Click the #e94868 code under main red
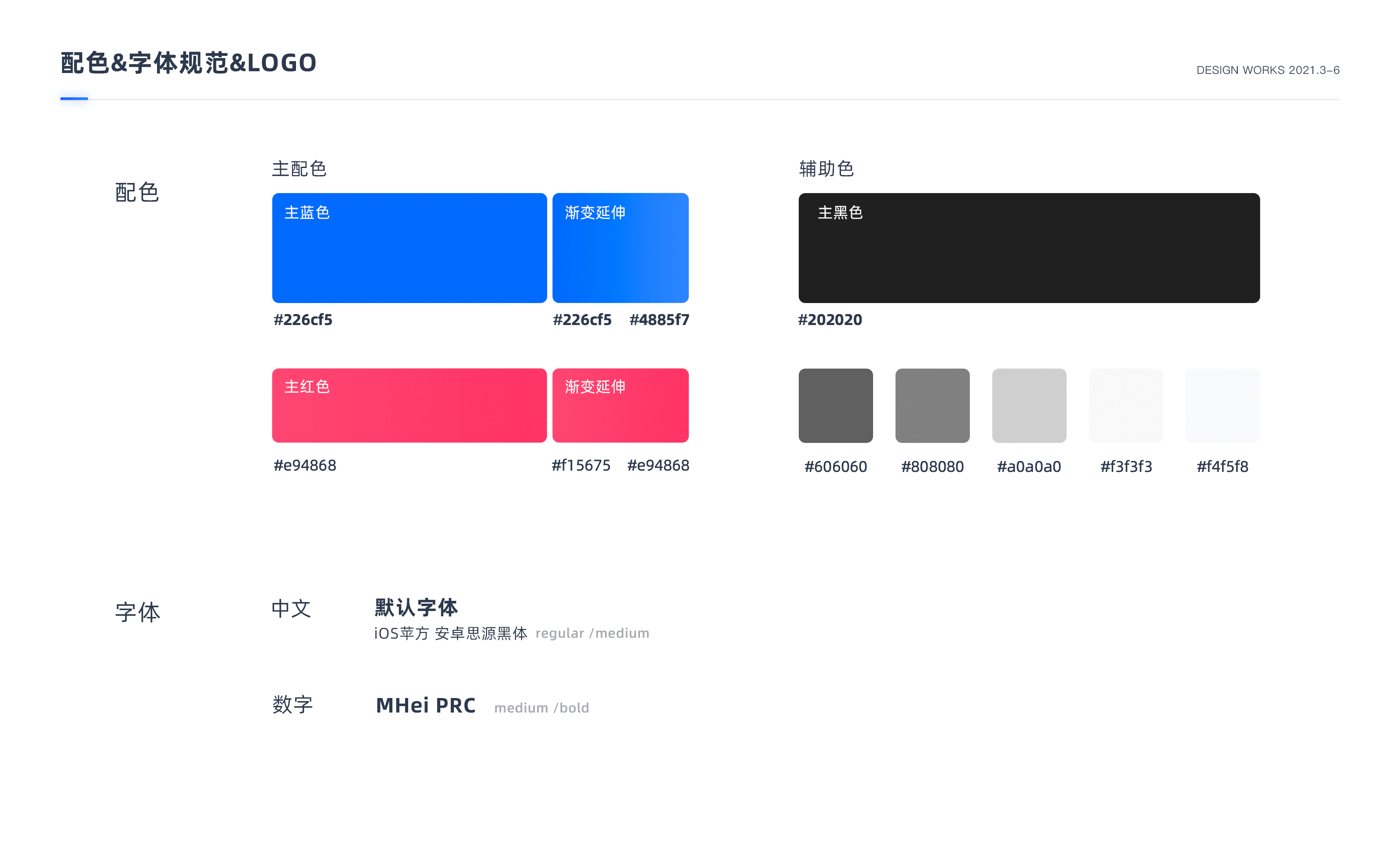The image size is (1400, 848). click(x=305, y=465)
